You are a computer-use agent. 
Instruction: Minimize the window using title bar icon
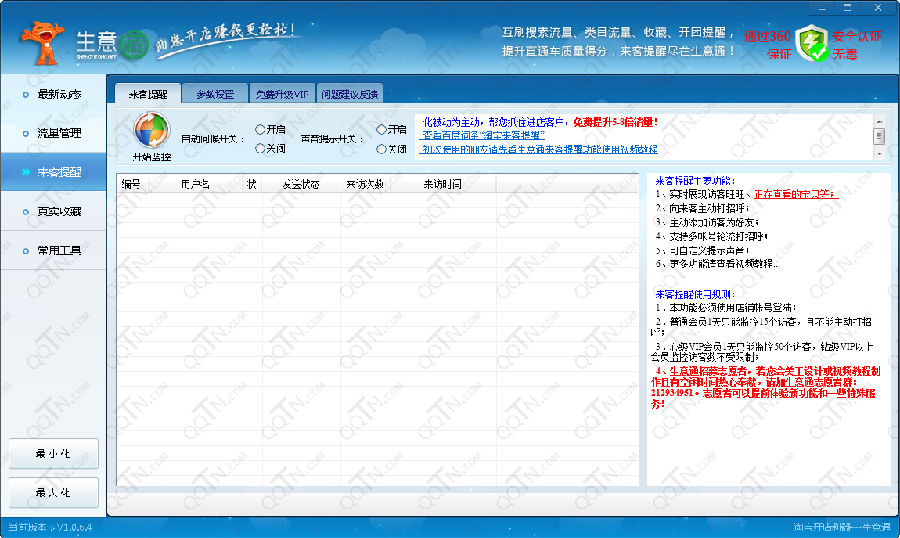821,7
